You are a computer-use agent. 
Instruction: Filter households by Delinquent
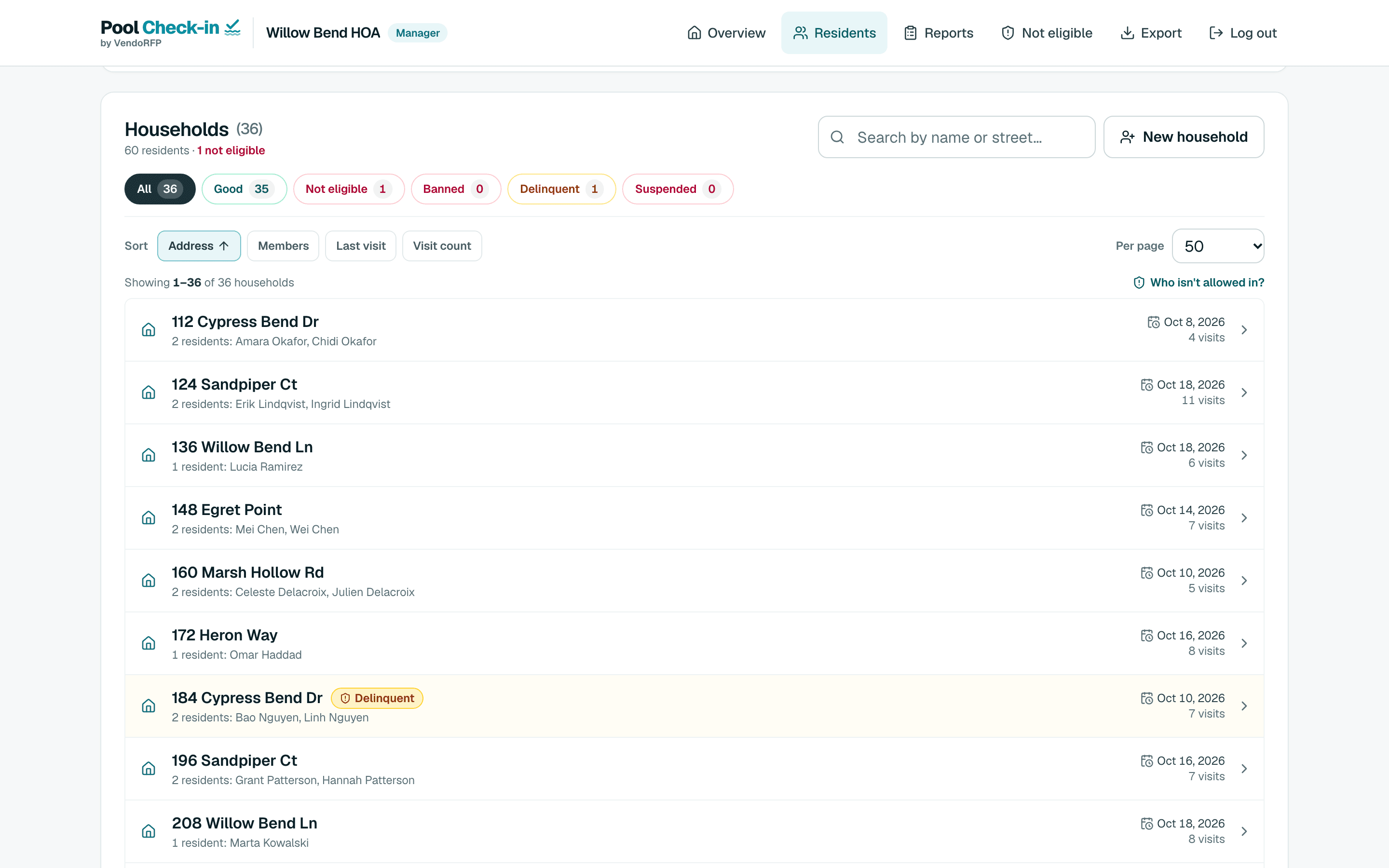click(x=561, y=189)
